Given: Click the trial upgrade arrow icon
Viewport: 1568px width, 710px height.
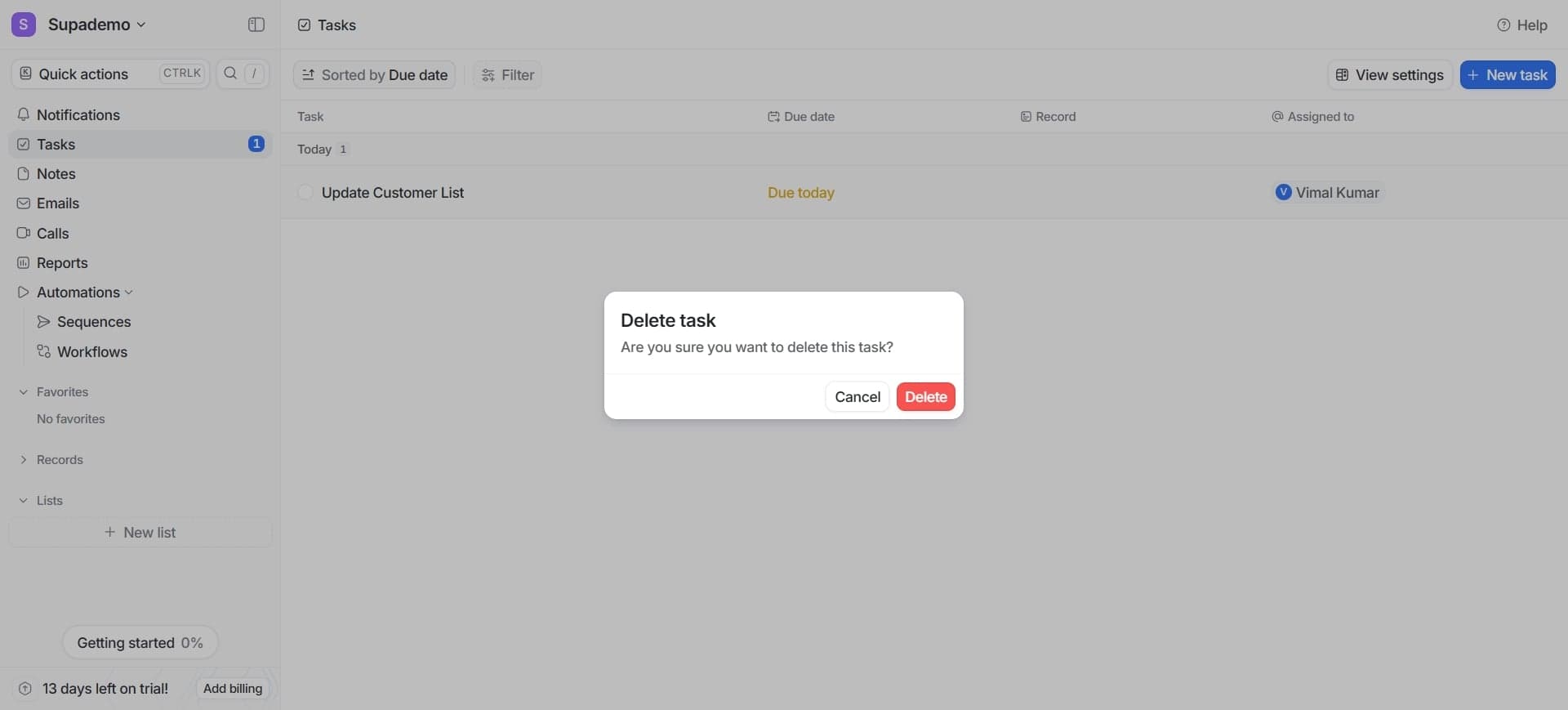Looking at the screenshot, I should pos(25,689).
